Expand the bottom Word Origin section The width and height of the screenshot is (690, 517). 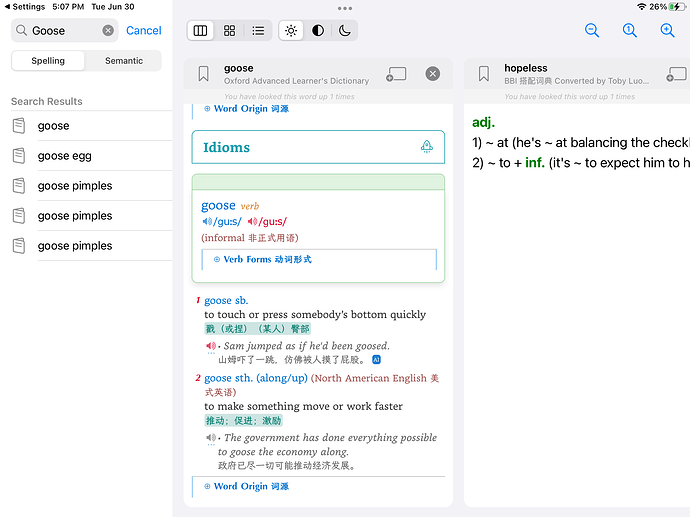(x=247, y=486)
